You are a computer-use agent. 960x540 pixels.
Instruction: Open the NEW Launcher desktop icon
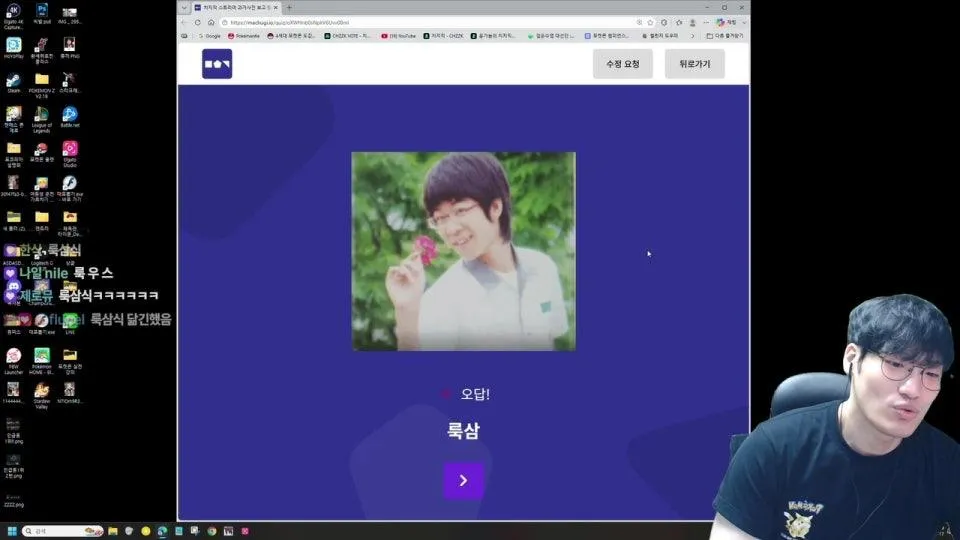pyautogui.click(x=13, y=361)
